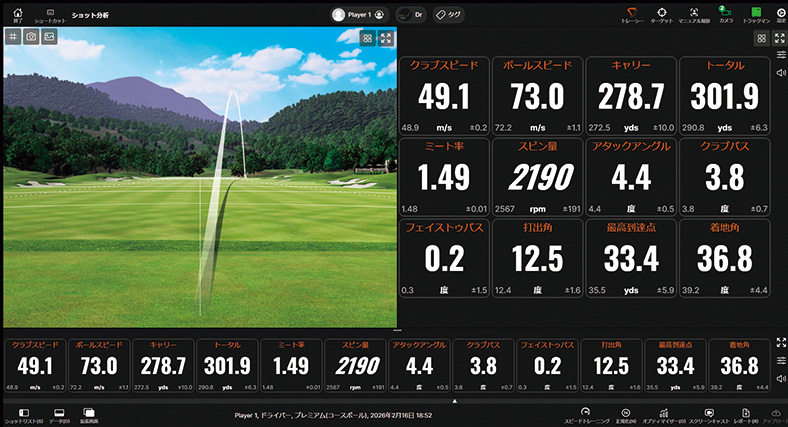Open the Report (レポート) button
This screenshot has width=788, height=427.
coord(745,414)
